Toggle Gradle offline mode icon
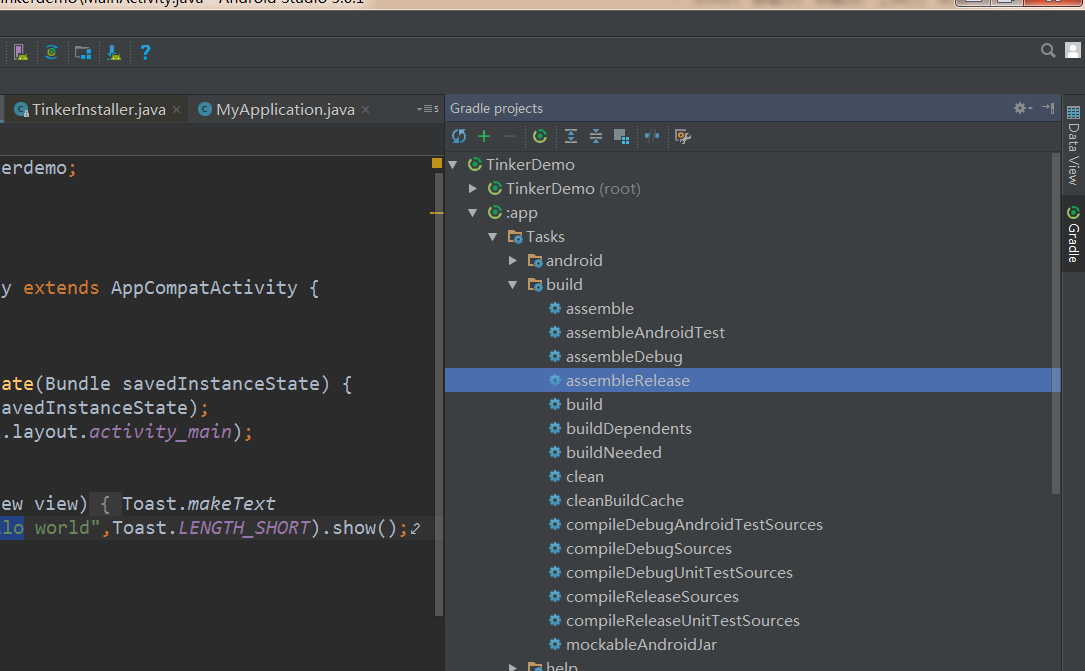Viewport: 1085px width, 671px height. coord(652,136)
